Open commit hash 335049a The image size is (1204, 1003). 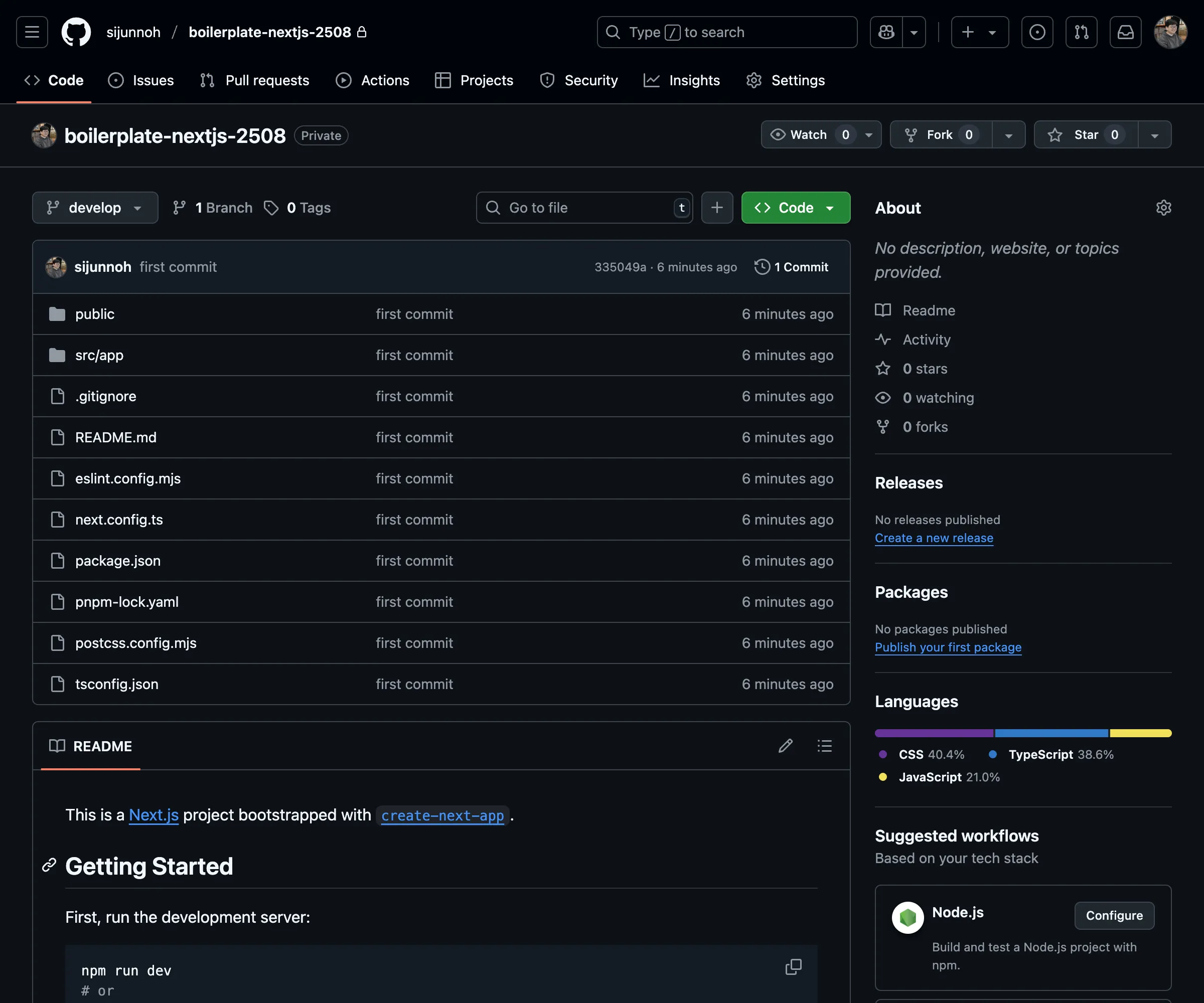click(x=620, y=267)
